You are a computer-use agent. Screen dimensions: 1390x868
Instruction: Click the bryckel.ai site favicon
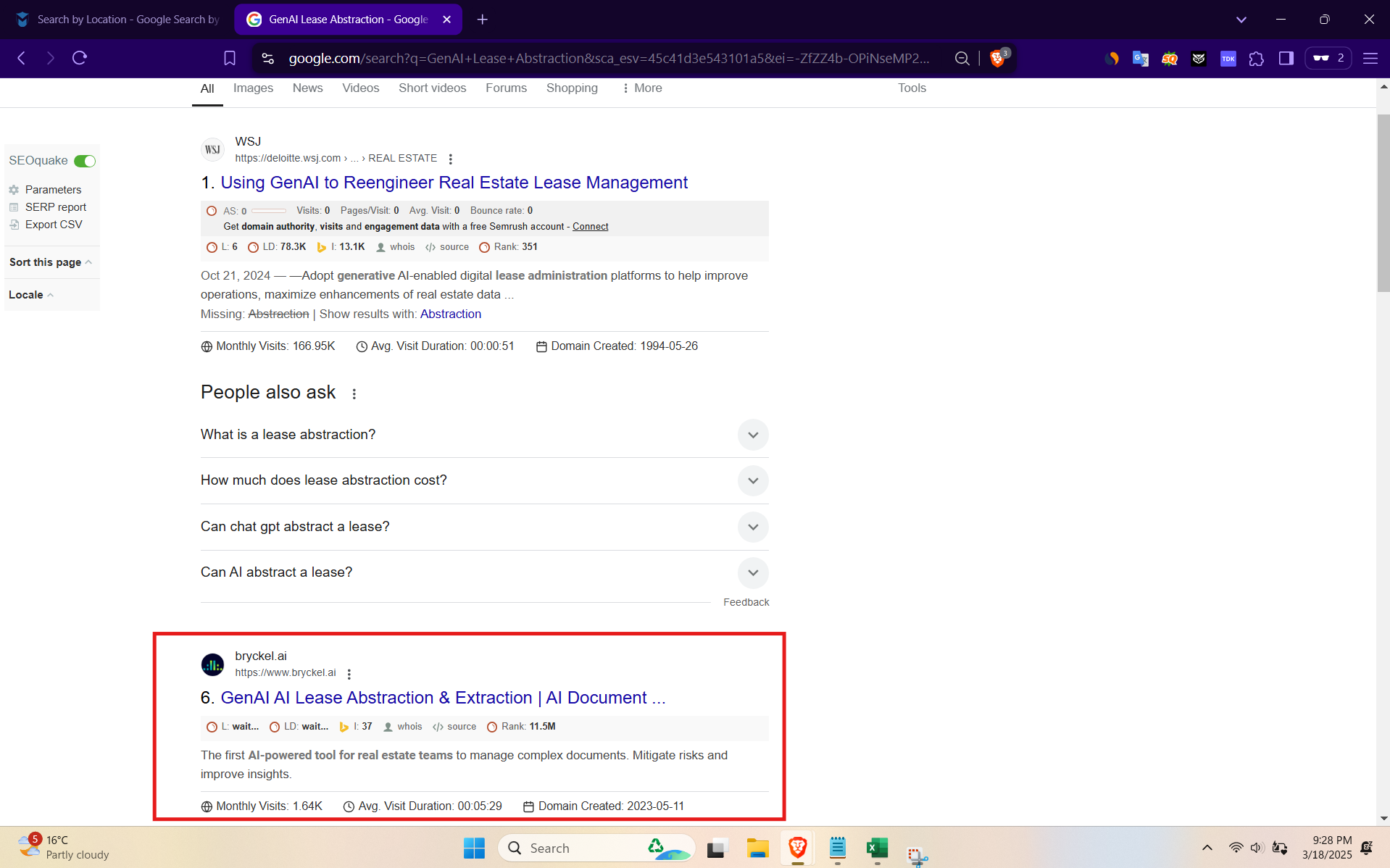212,664
